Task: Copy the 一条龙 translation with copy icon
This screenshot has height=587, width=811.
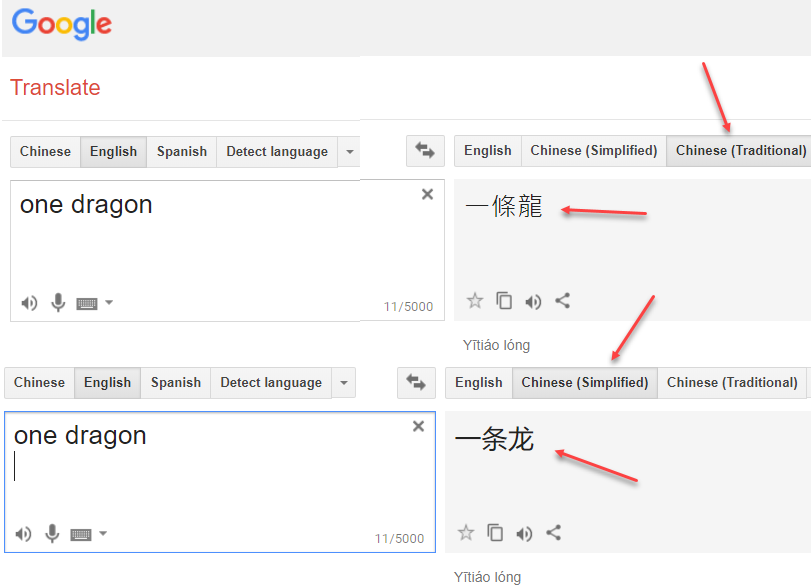Action: point(495,533)
